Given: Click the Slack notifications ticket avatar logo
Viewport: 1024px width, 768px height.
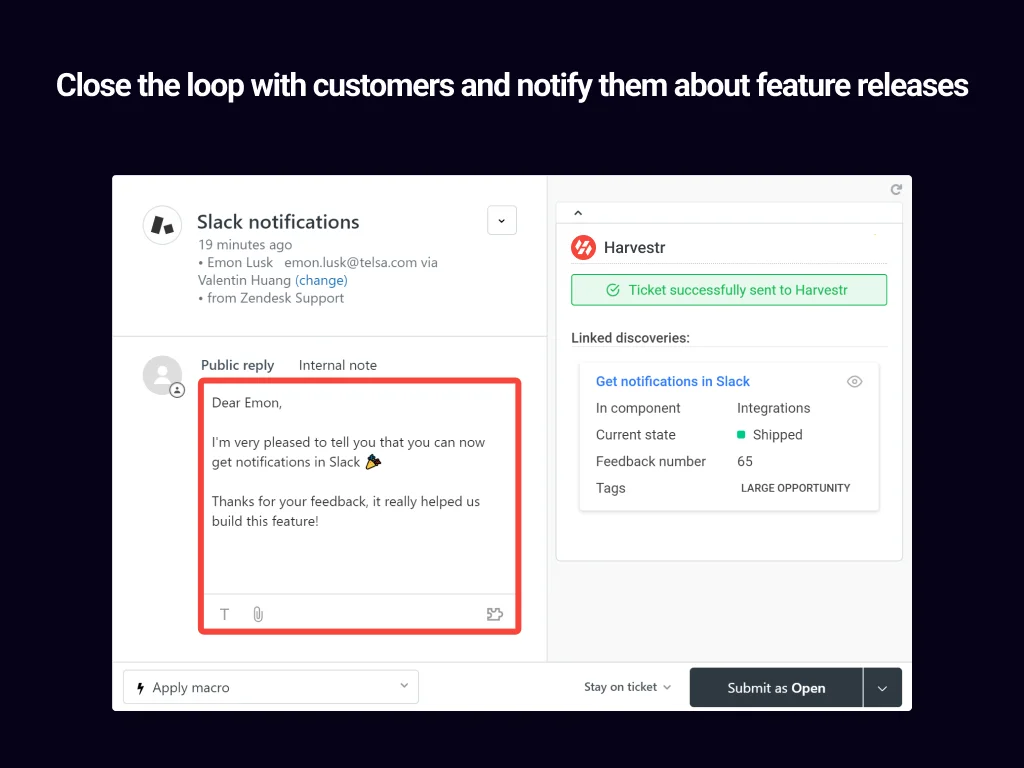Looking at the screenshot, I should [x=162, y=224].
